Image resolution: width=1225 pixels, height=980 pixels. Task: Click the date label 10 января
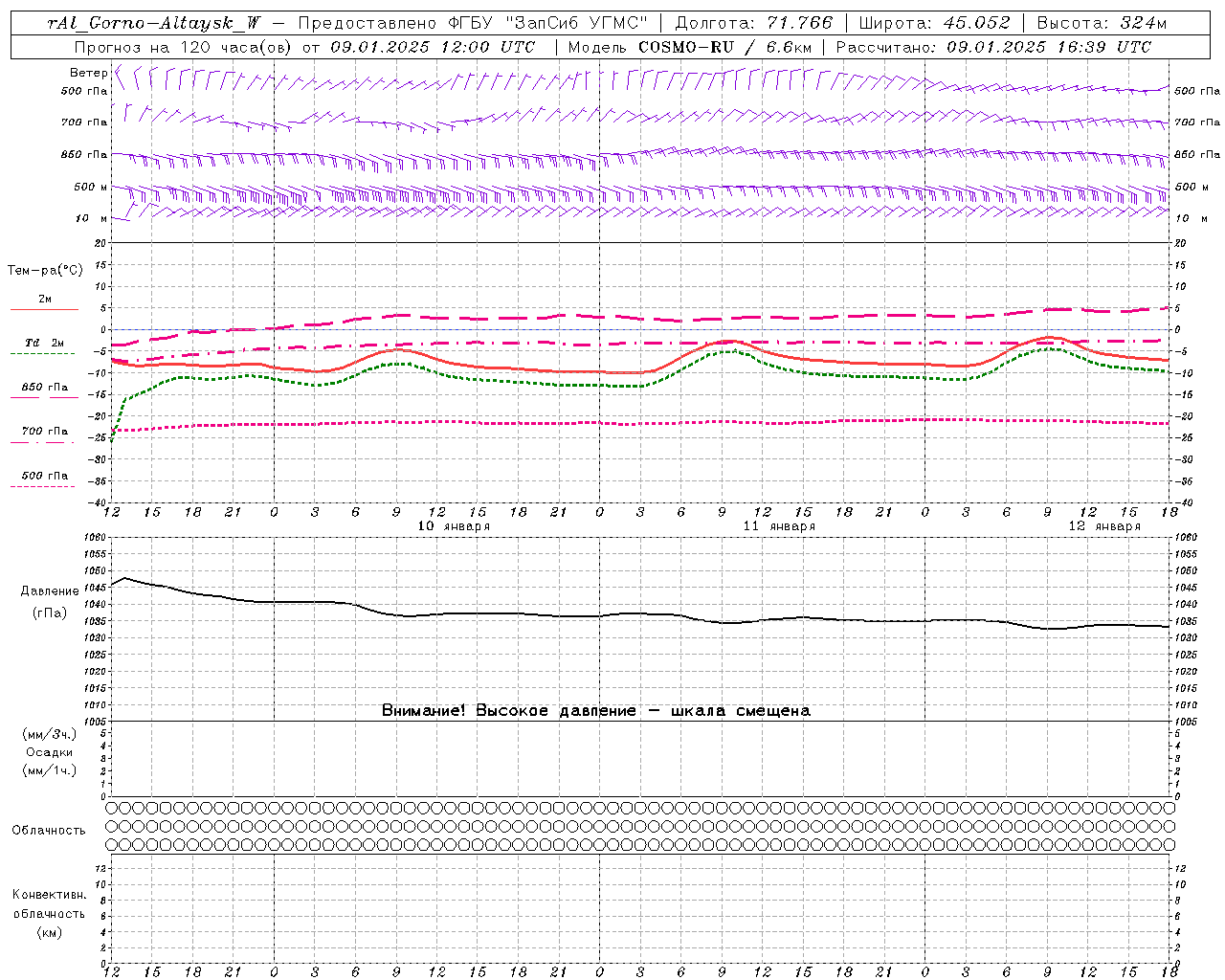(454, 526)
